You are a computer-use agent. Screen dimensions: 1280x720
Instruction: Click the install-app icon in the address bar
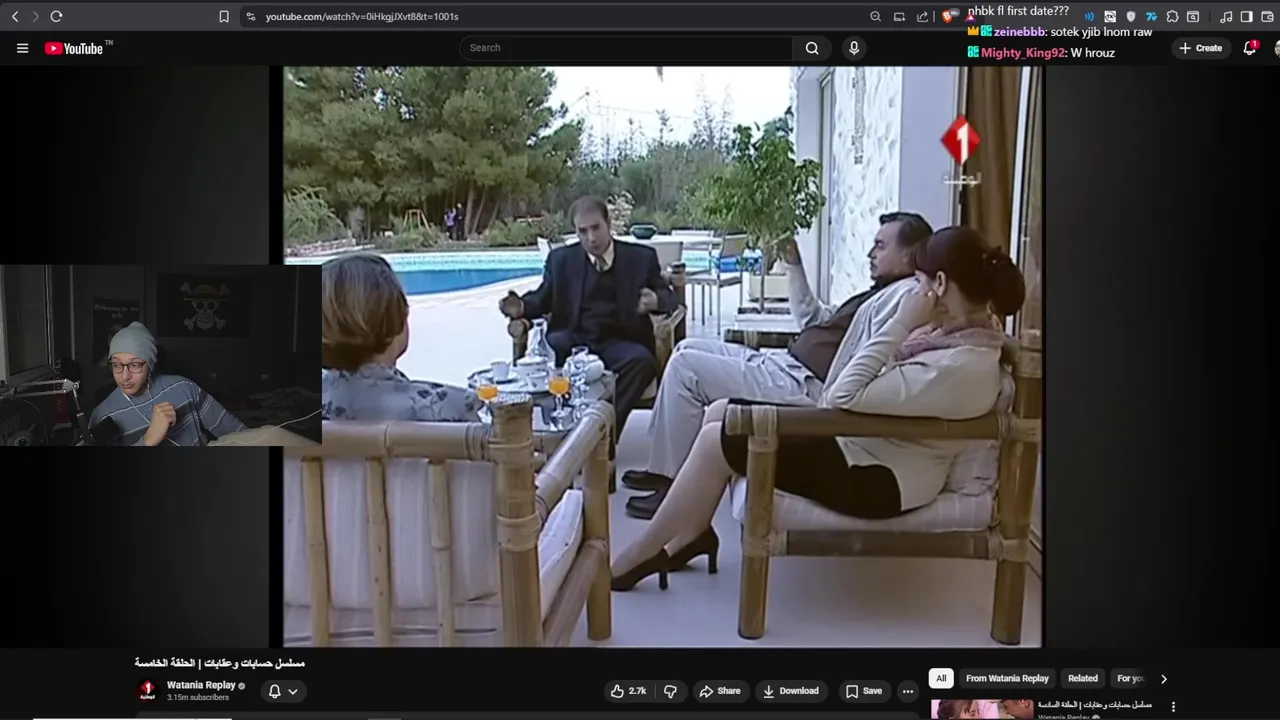click(x=899, y=16)
